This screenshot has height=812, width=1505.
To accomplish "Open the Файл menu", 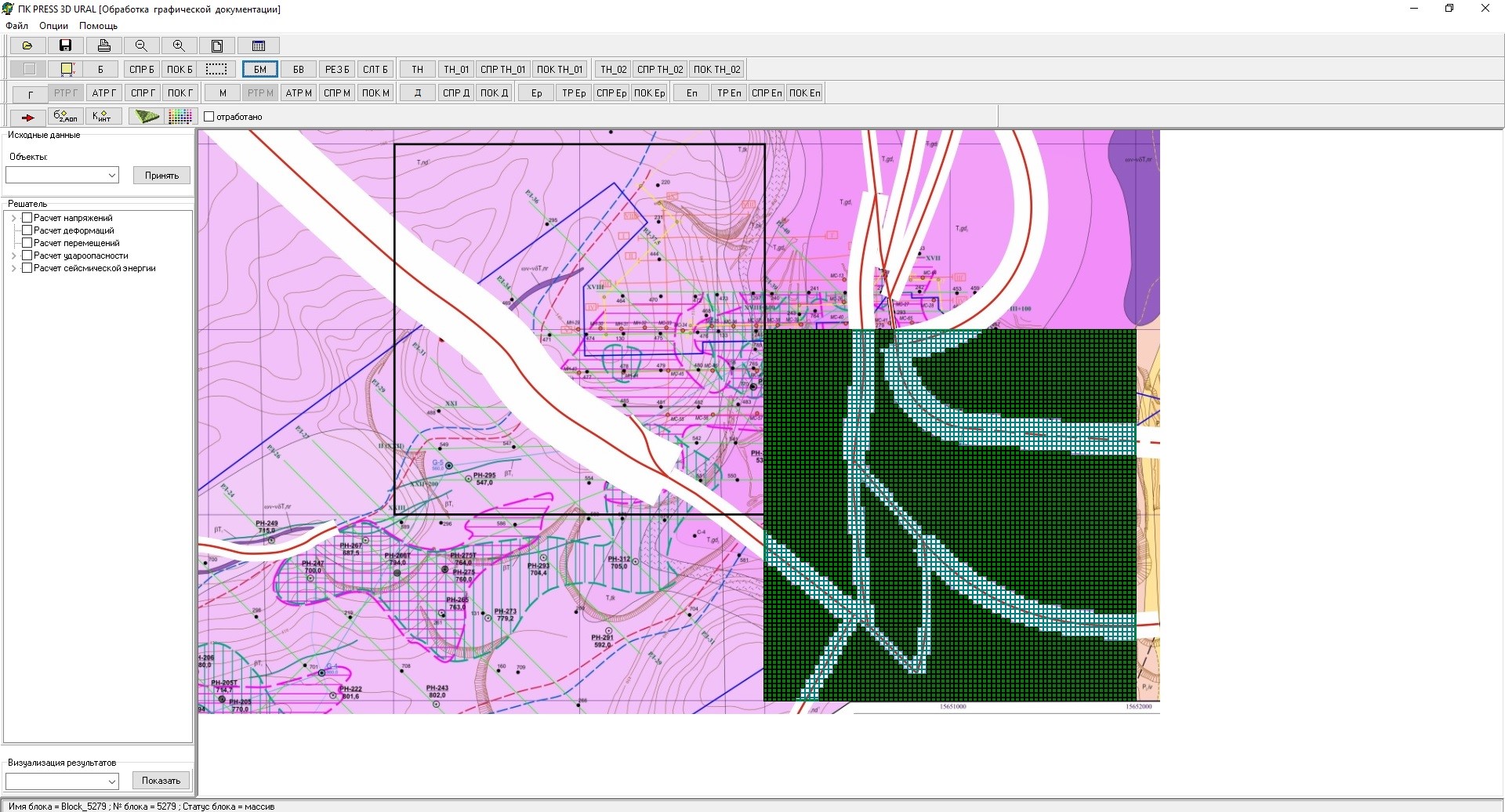I will [16, 26].
